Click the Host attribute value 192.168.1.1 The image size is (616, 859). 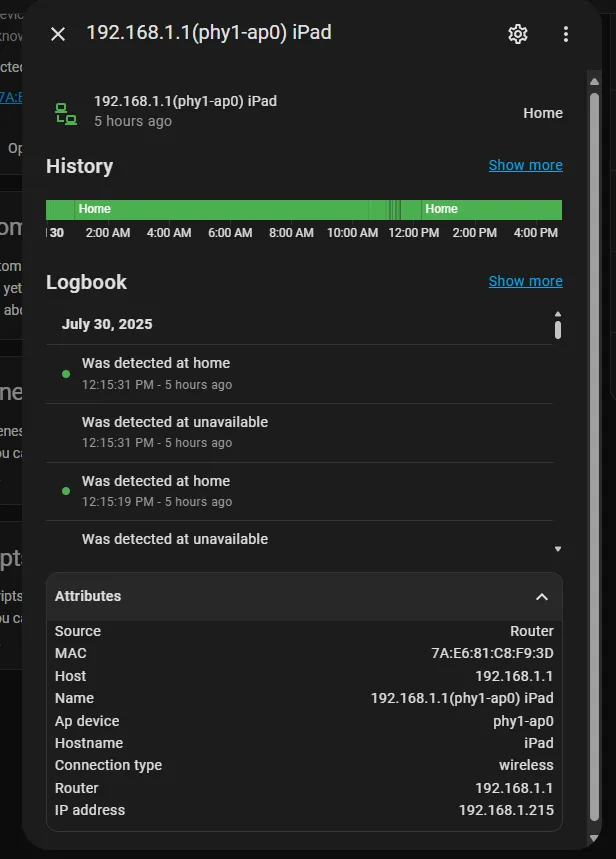coord(514,676)
